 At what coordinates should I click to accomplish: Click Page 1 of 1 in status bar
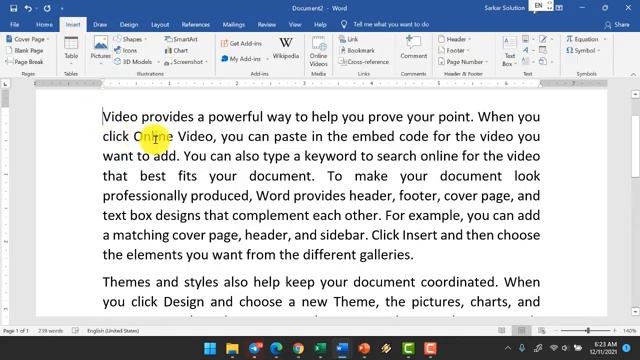[x=16, y=331]
